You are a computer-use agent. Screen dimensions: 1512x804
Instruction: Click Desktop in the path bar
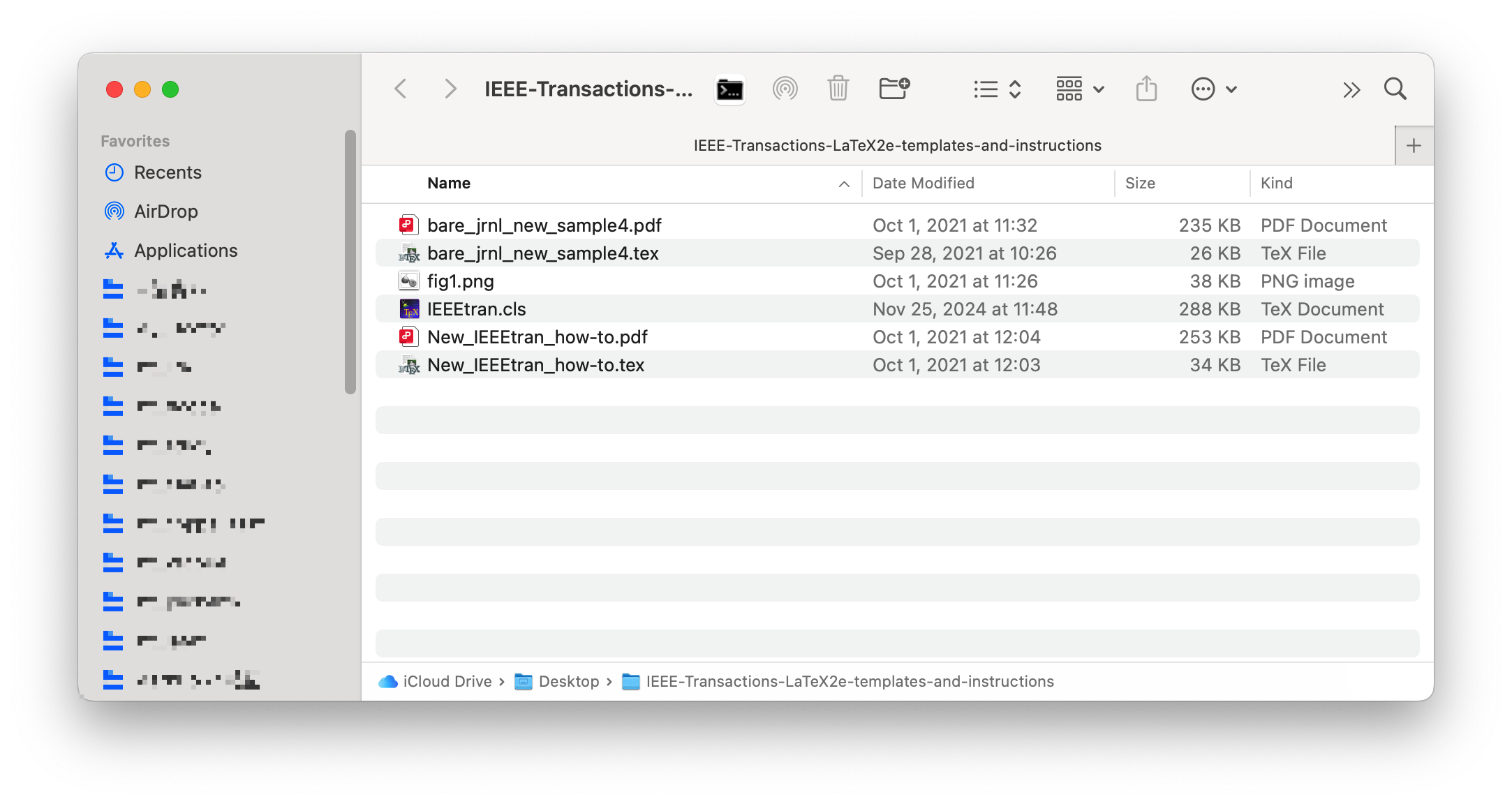(557, 681)
